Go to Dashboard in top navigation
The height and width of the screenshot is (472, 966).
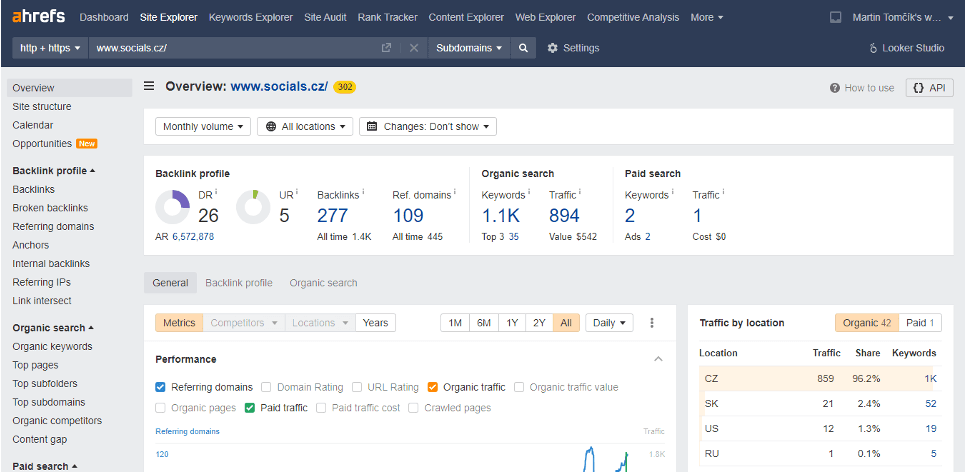point(104,17)
